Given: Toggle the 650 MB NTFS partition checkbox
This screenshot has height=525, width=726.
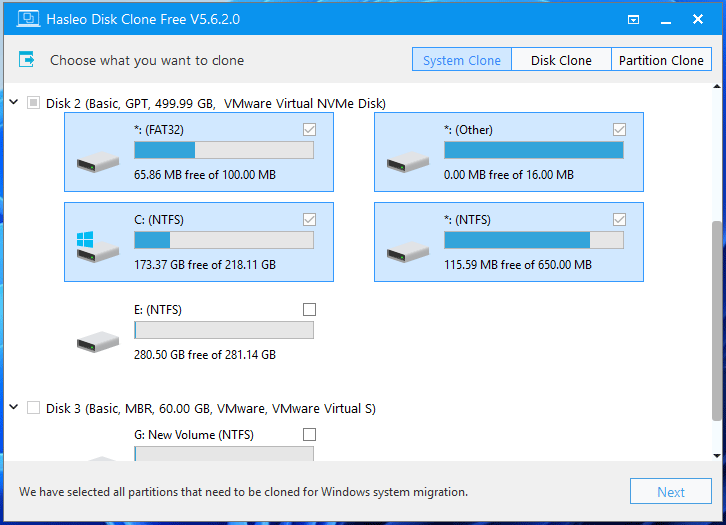Looking at the screenshot, I should [620, 219].
